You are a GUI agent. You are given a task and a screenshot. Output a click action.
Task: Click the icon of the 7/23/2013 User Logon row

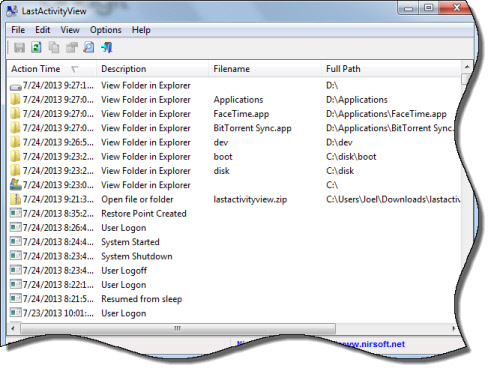pyautogui.click(x=16, y=313)
